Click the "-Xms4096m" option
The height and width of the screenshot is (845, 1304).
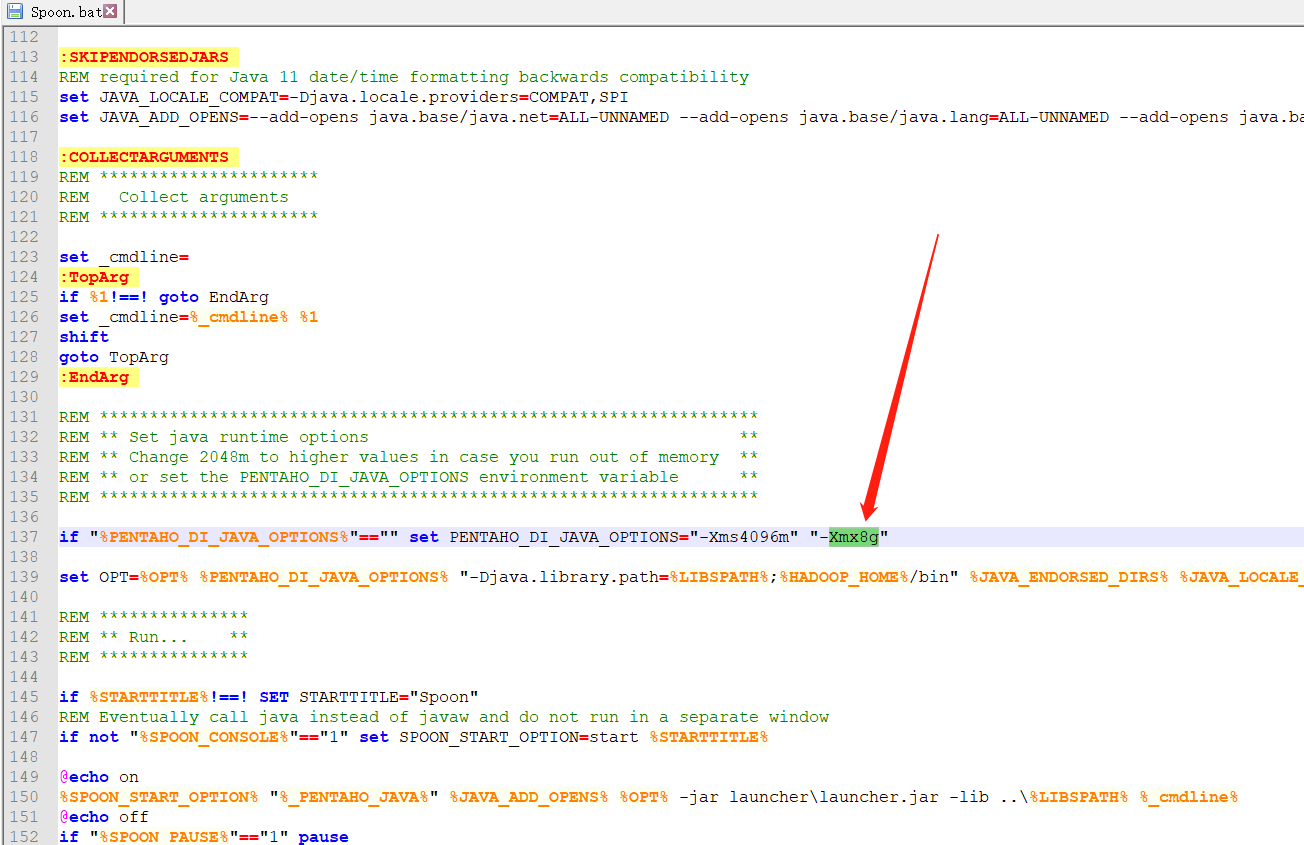743,537
